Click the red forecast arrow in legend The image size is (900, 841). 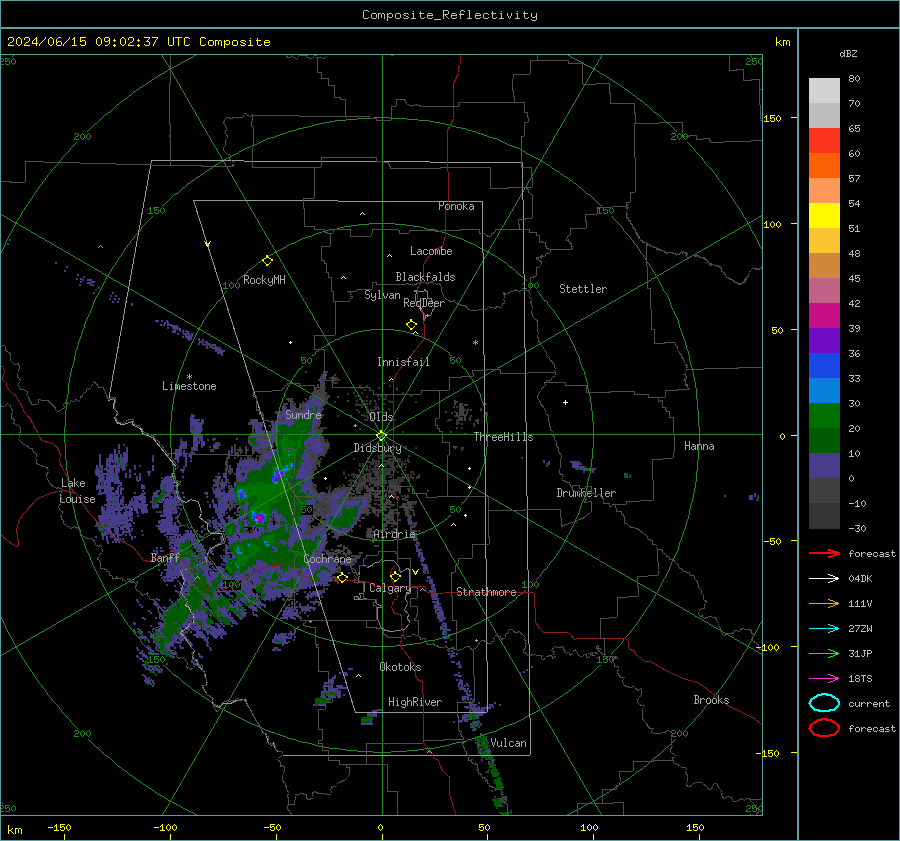824,553
